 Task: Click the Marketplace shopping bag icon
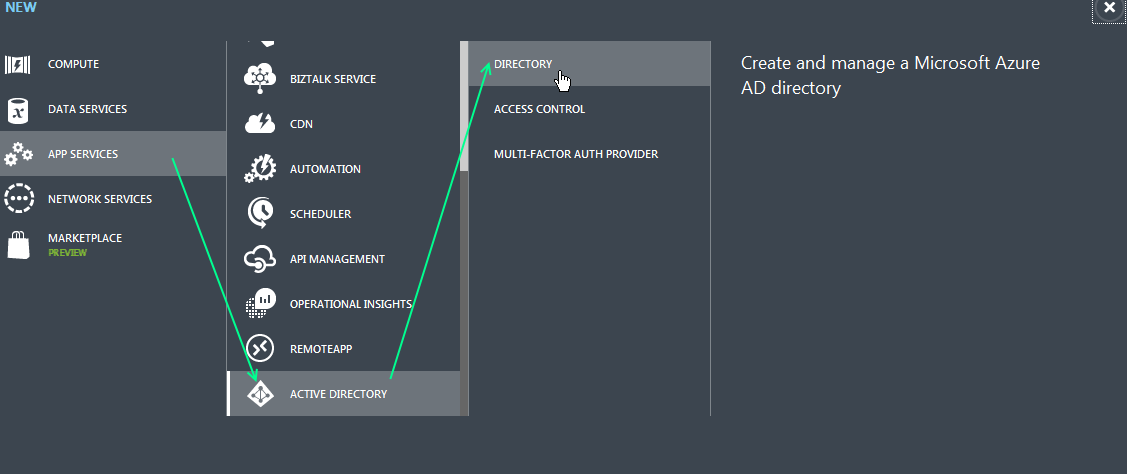[18, 244]
